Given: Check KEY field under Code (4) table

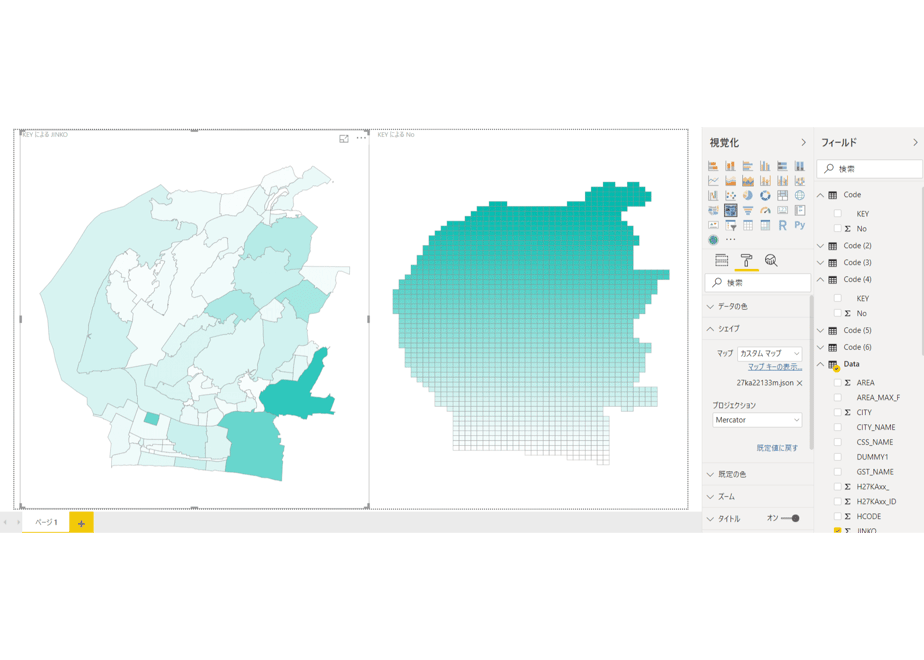Looking at the screenshot, I should pyautogui.click(x=837, y=298).
